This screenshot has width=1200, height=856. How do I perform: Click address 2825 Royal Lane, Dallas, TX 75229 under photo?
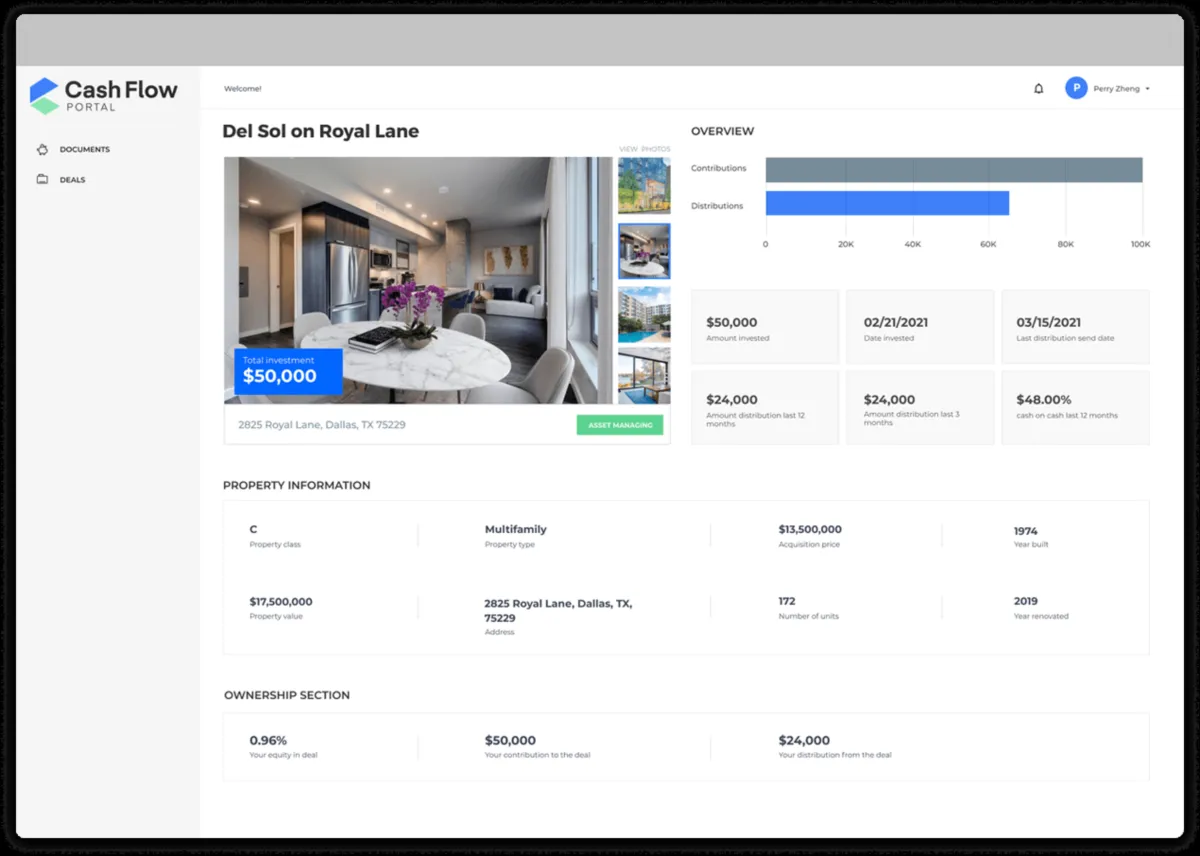(x=322, y=425)
